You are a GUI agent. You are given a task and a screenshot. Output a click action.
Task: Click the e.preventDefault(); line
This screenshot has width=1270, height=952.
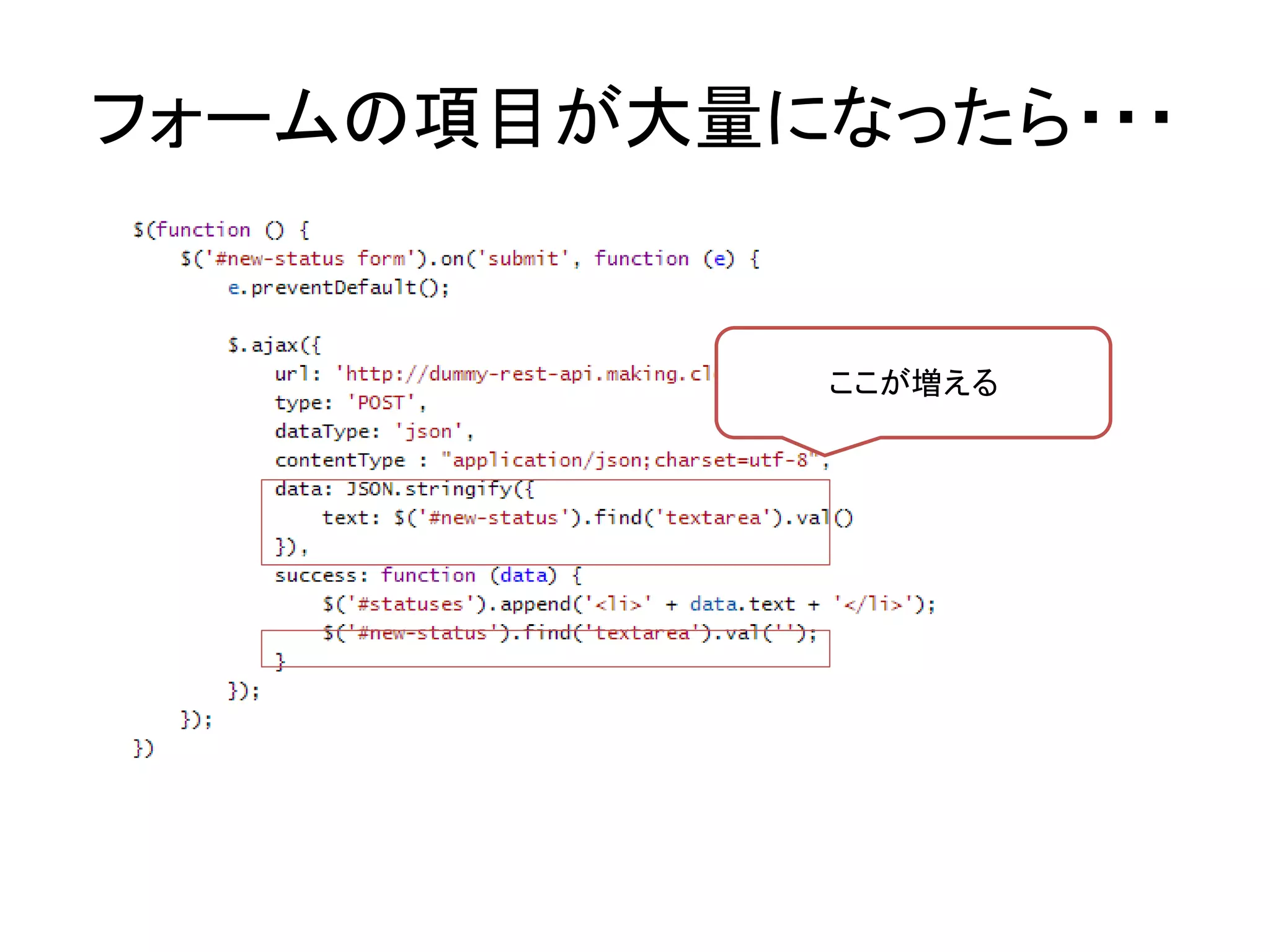pyautogui.click(x=339, y=288)
